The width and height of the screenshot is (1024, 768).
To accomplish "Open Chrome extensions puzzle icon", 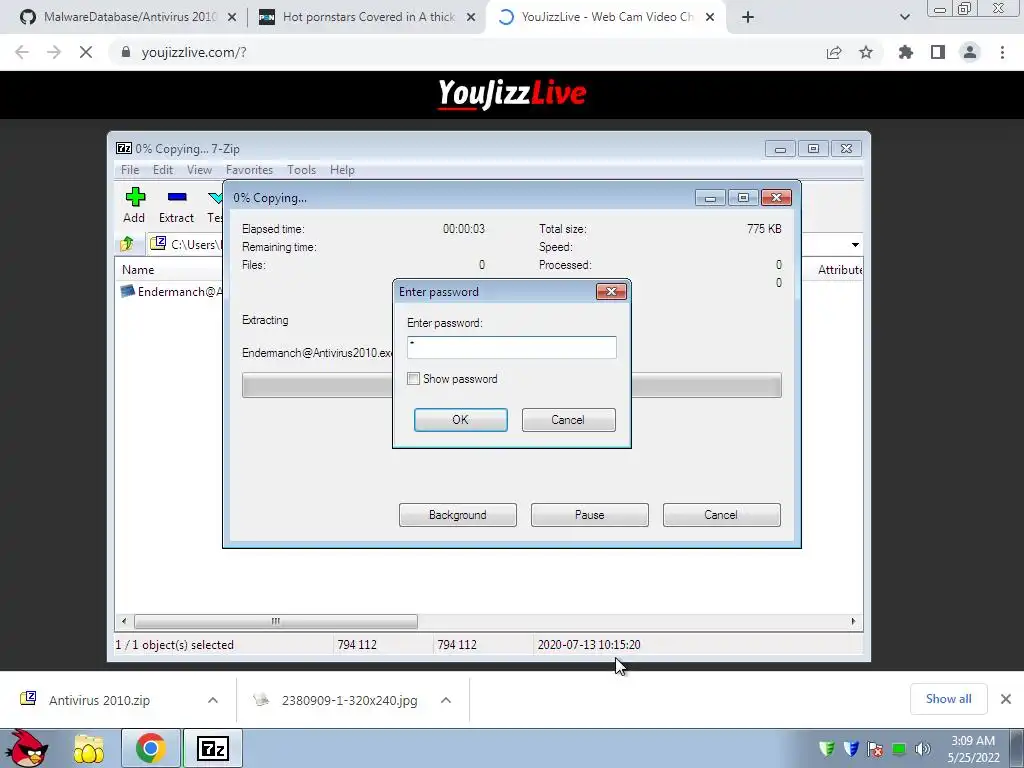I will tap(906, 52).
